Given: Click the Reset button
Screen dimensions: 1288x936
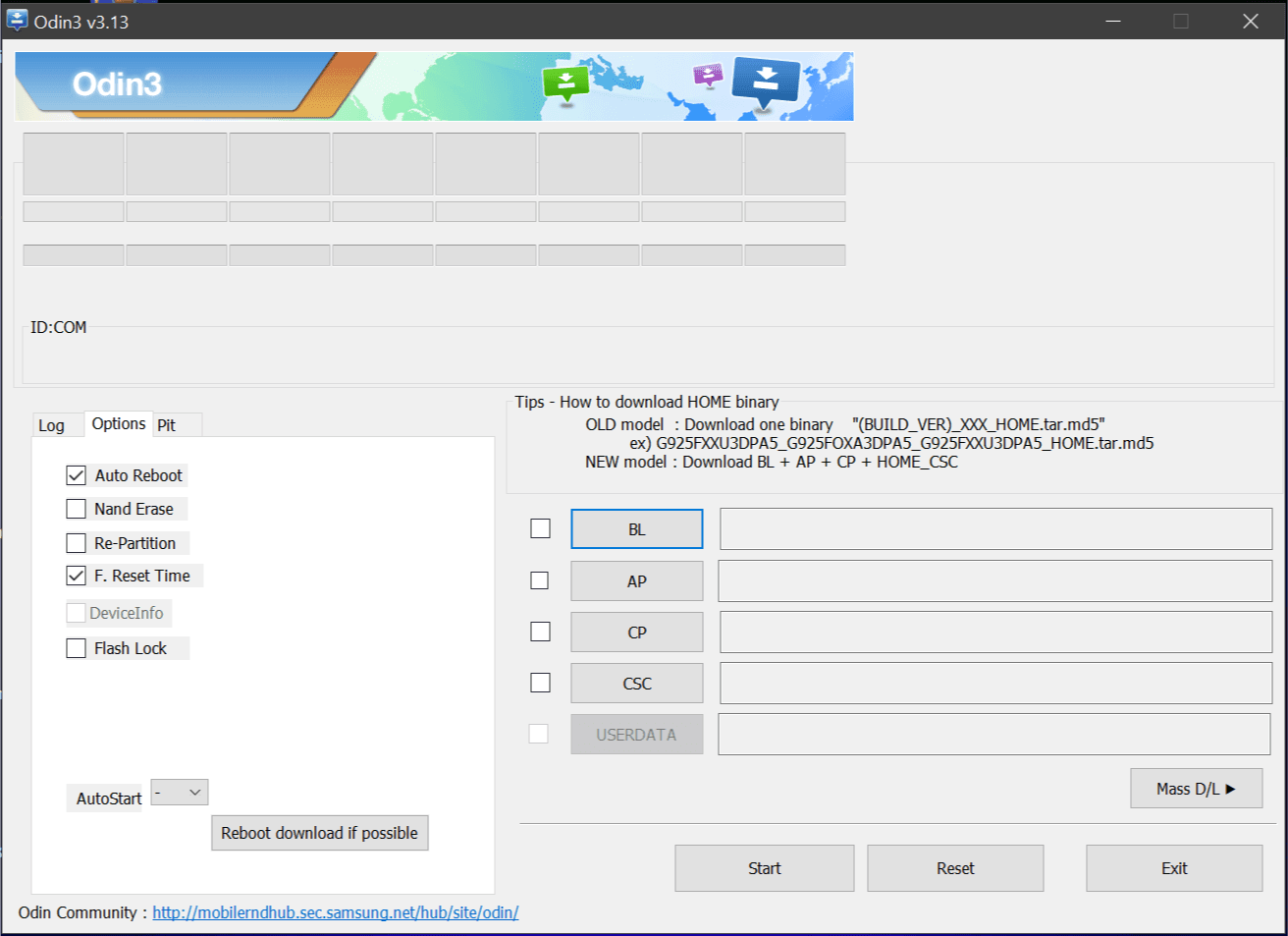Looking at the screenshot, I should [955, 868].
